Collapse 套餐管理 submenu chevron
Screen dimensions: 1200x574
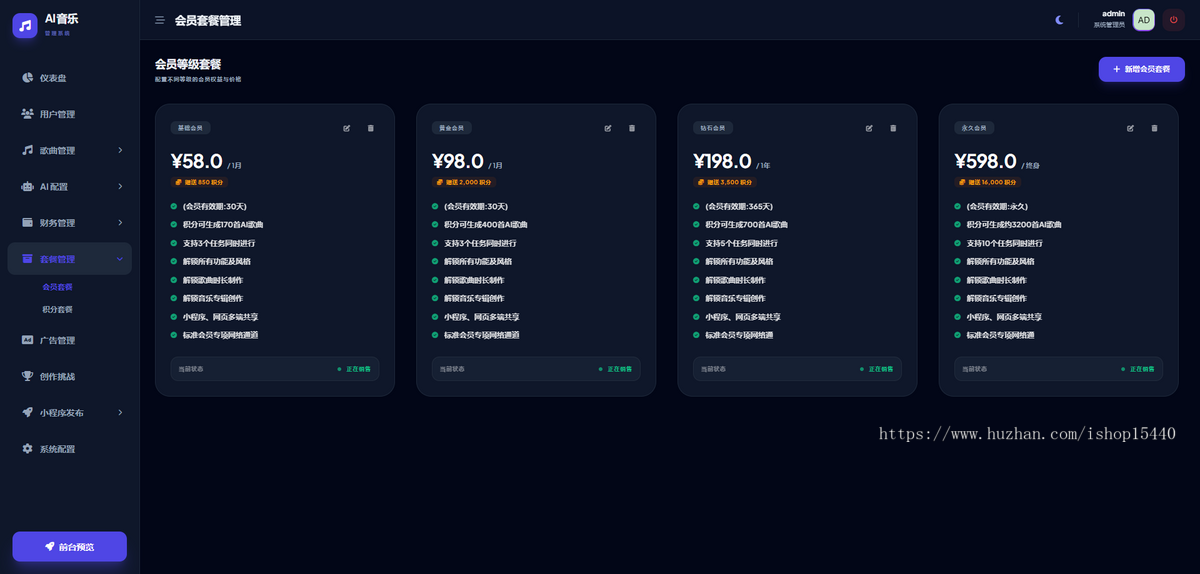pos(120,259)
